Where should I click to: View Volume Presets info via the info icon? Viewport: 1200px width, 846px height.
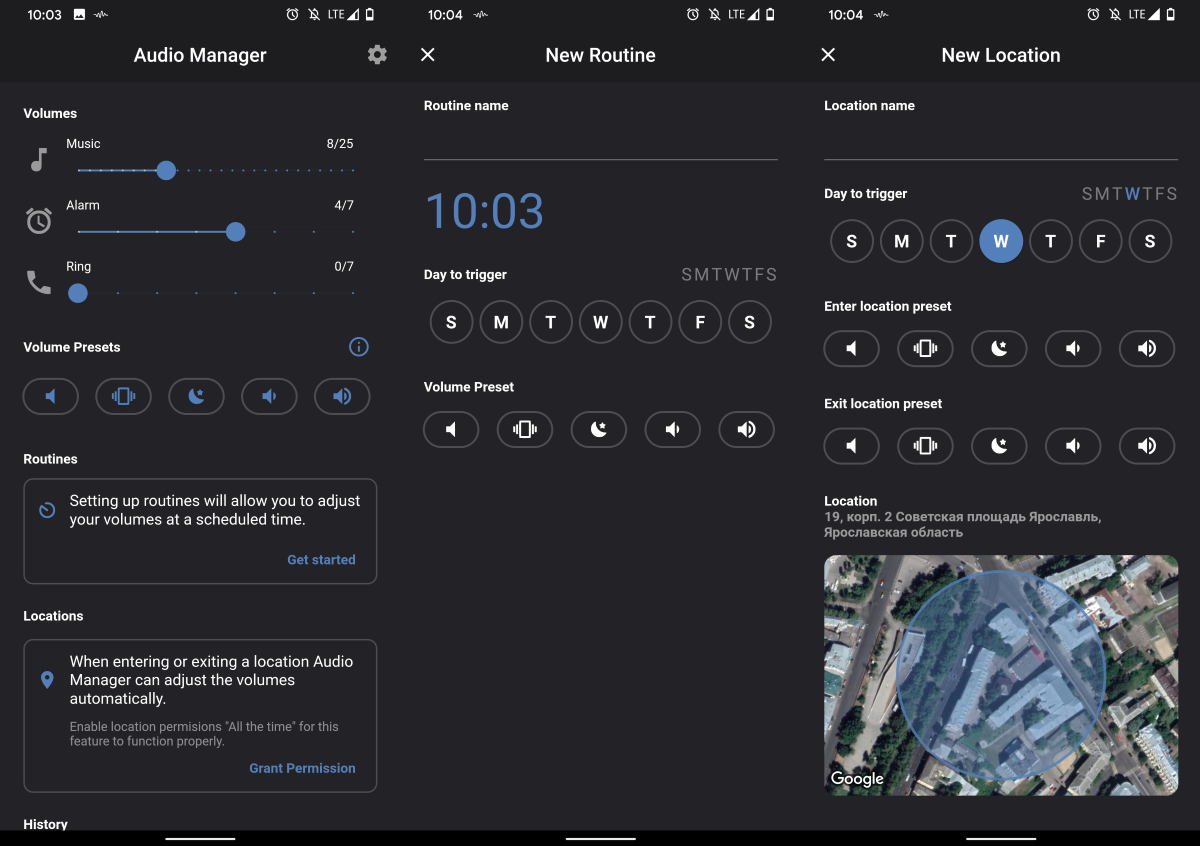click(359, 346)
